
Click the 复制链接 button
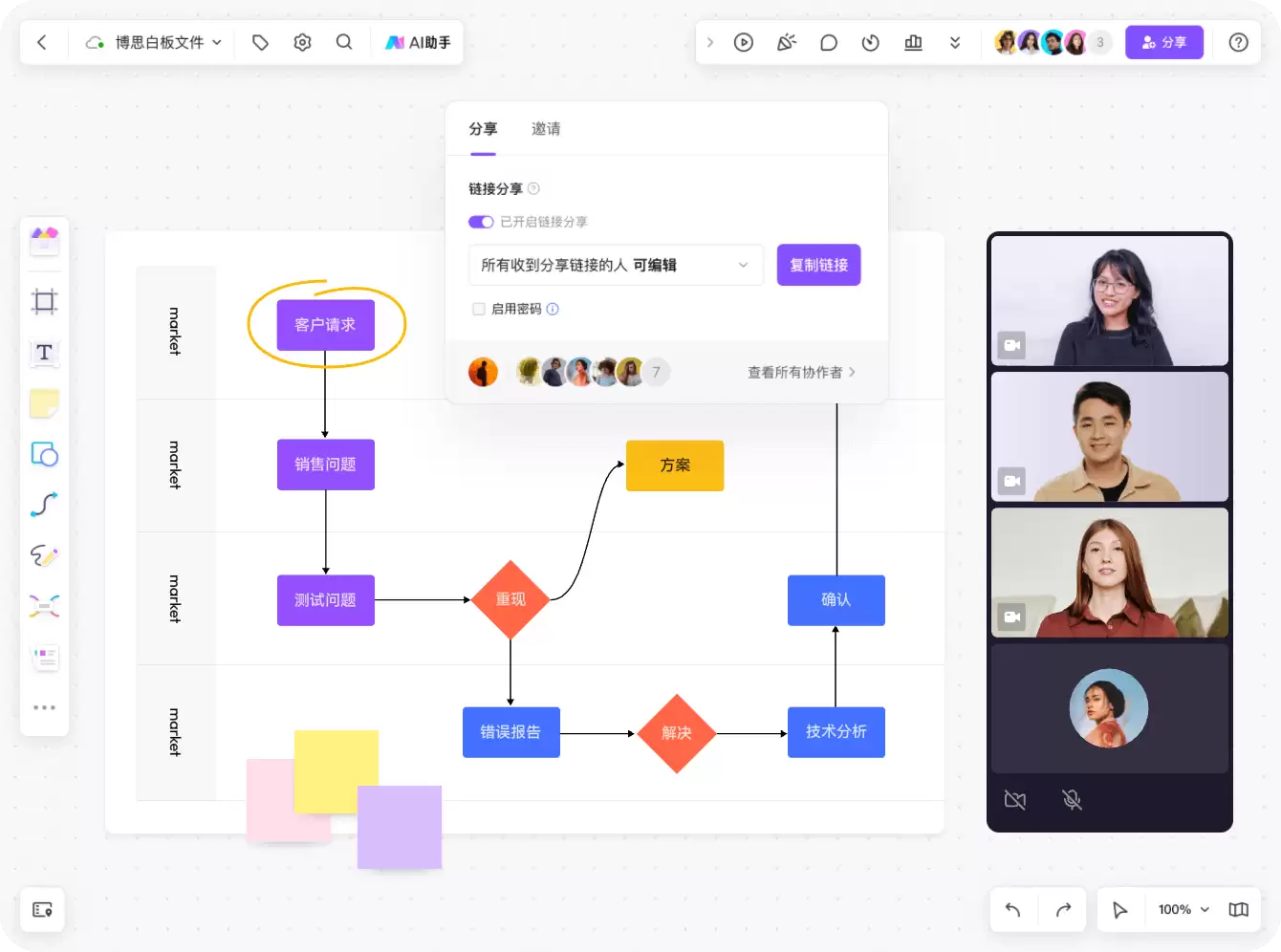pos(819,265)
